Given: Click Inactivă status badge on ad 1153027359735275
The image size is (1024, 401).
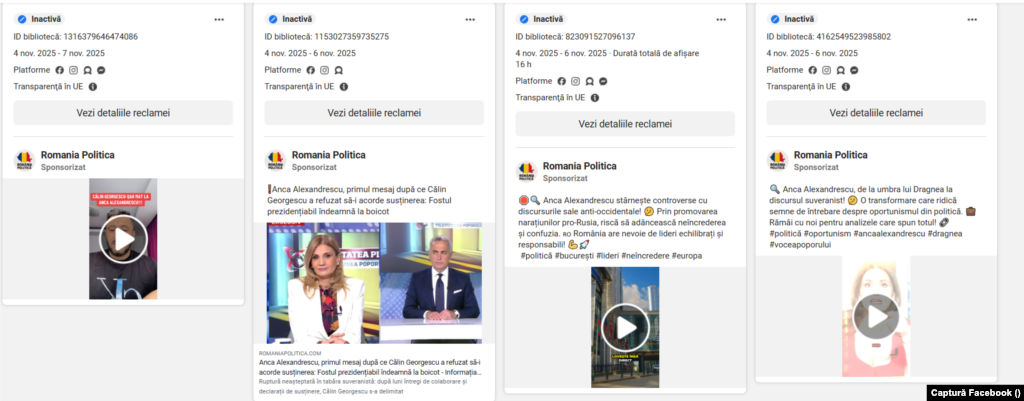Looking at the screenshot, I should click(x=291, y=20).
